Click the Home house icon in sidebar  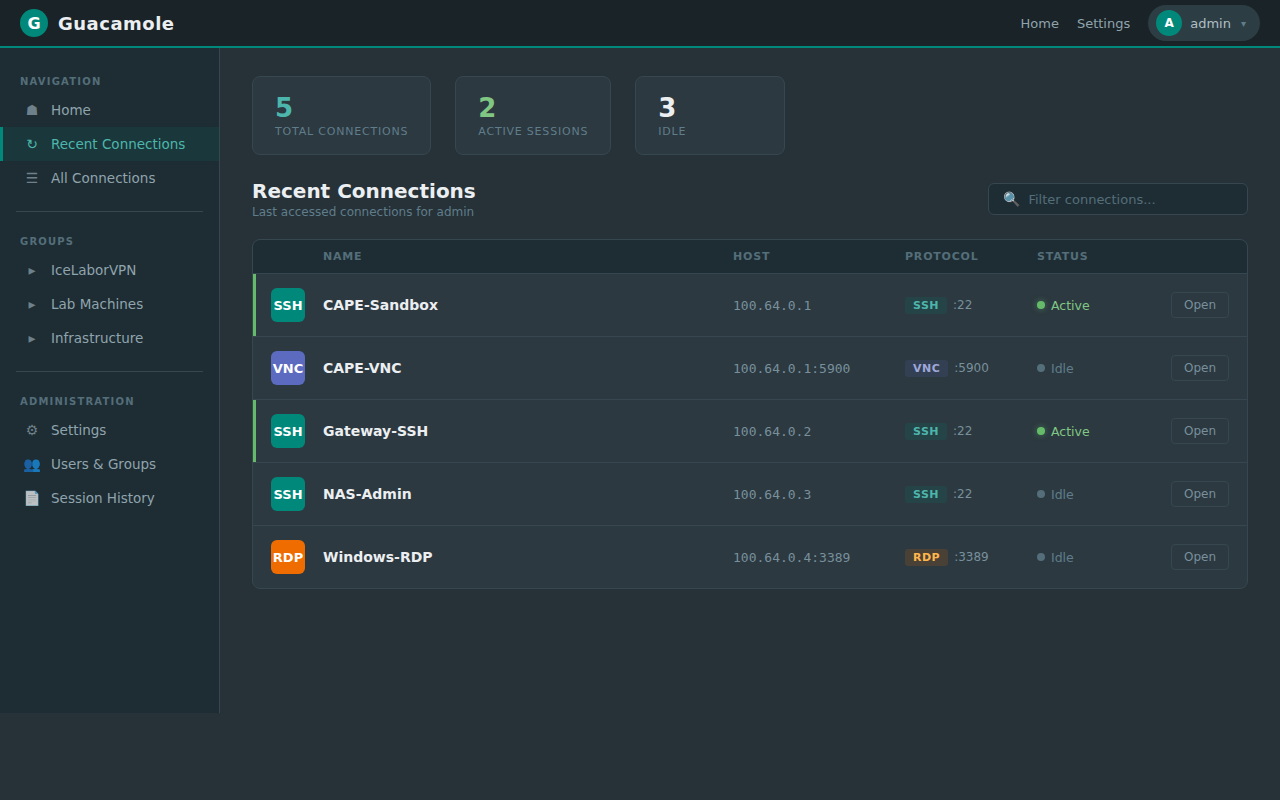(x=32, y=110)
